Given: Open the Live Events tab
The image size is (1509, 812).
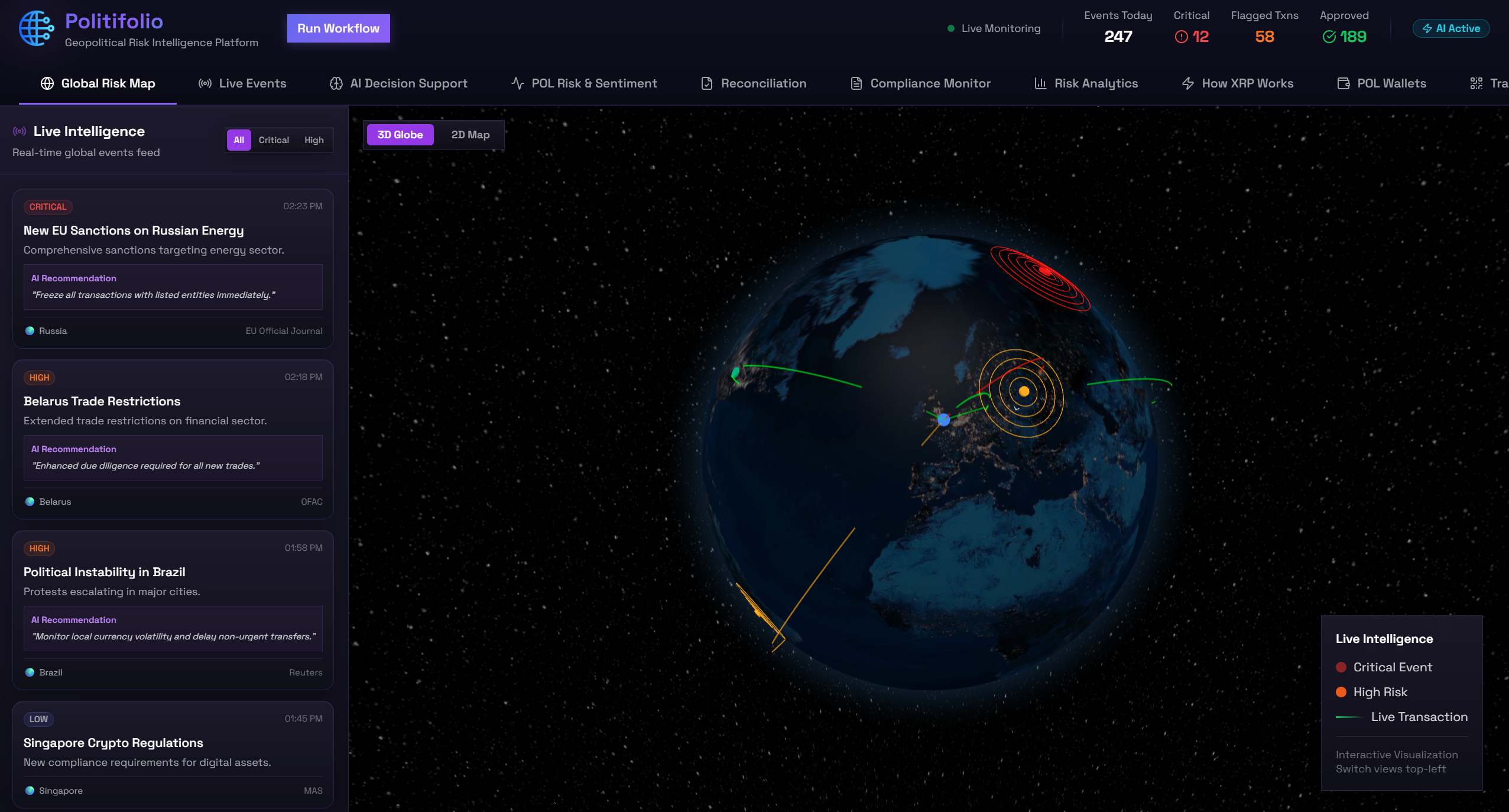Looking at the screenshot, I should [242, 83].
